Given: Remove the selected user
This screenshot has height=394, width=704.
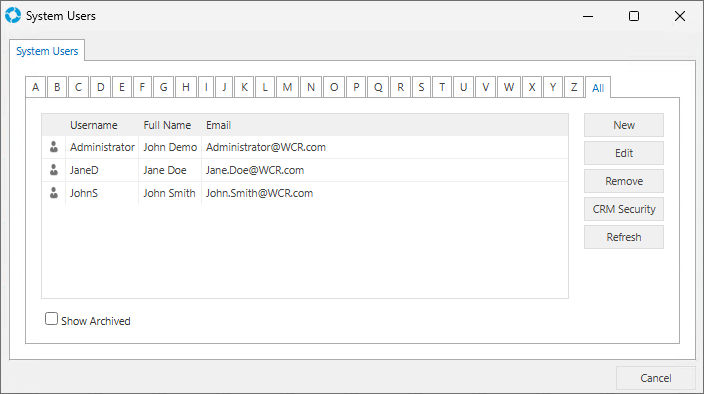Looking at the screenshot, I should (x=624, y=181).
